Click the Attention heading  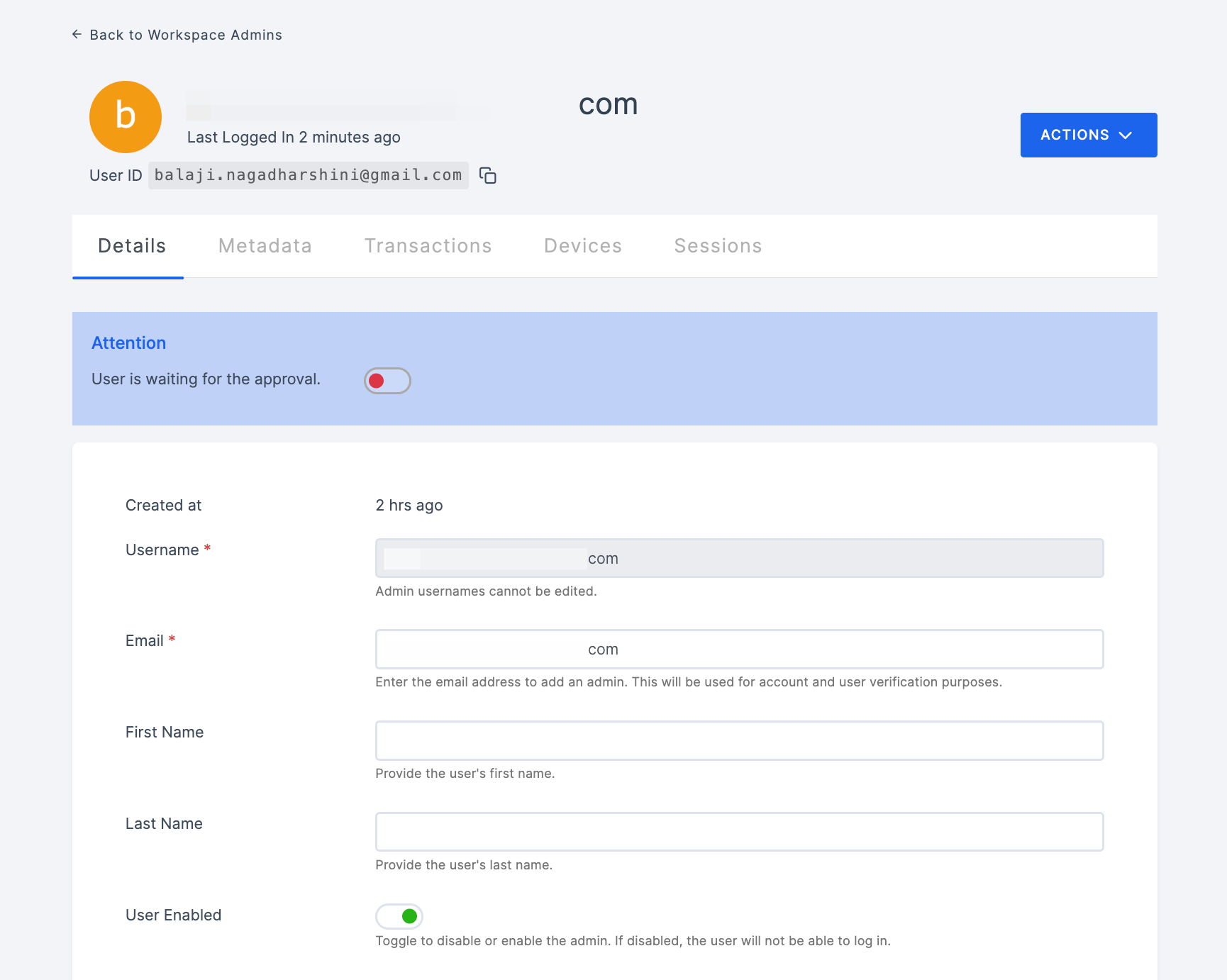tap(129, 343)
